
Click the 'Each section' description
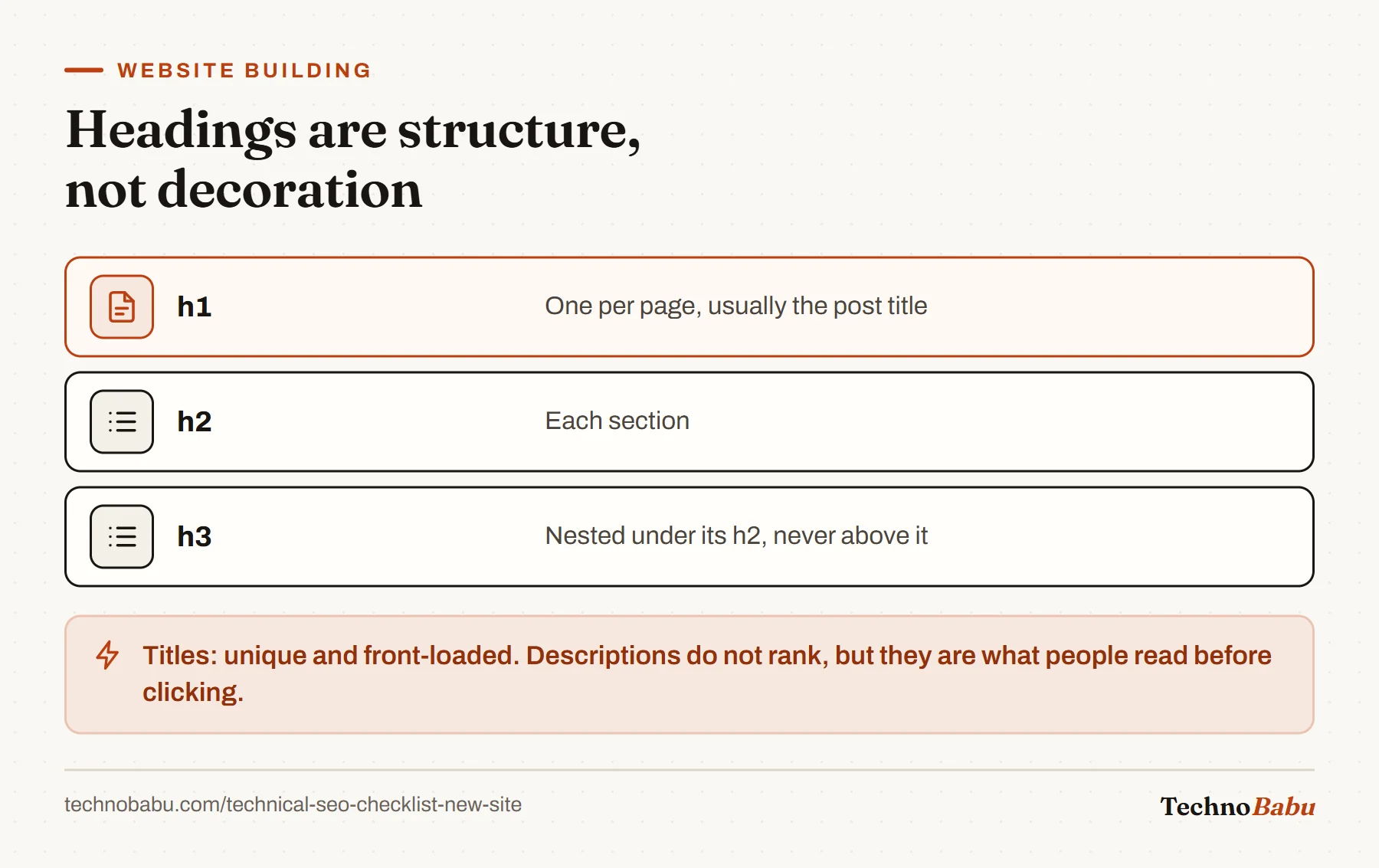click(x=617, y=421)
